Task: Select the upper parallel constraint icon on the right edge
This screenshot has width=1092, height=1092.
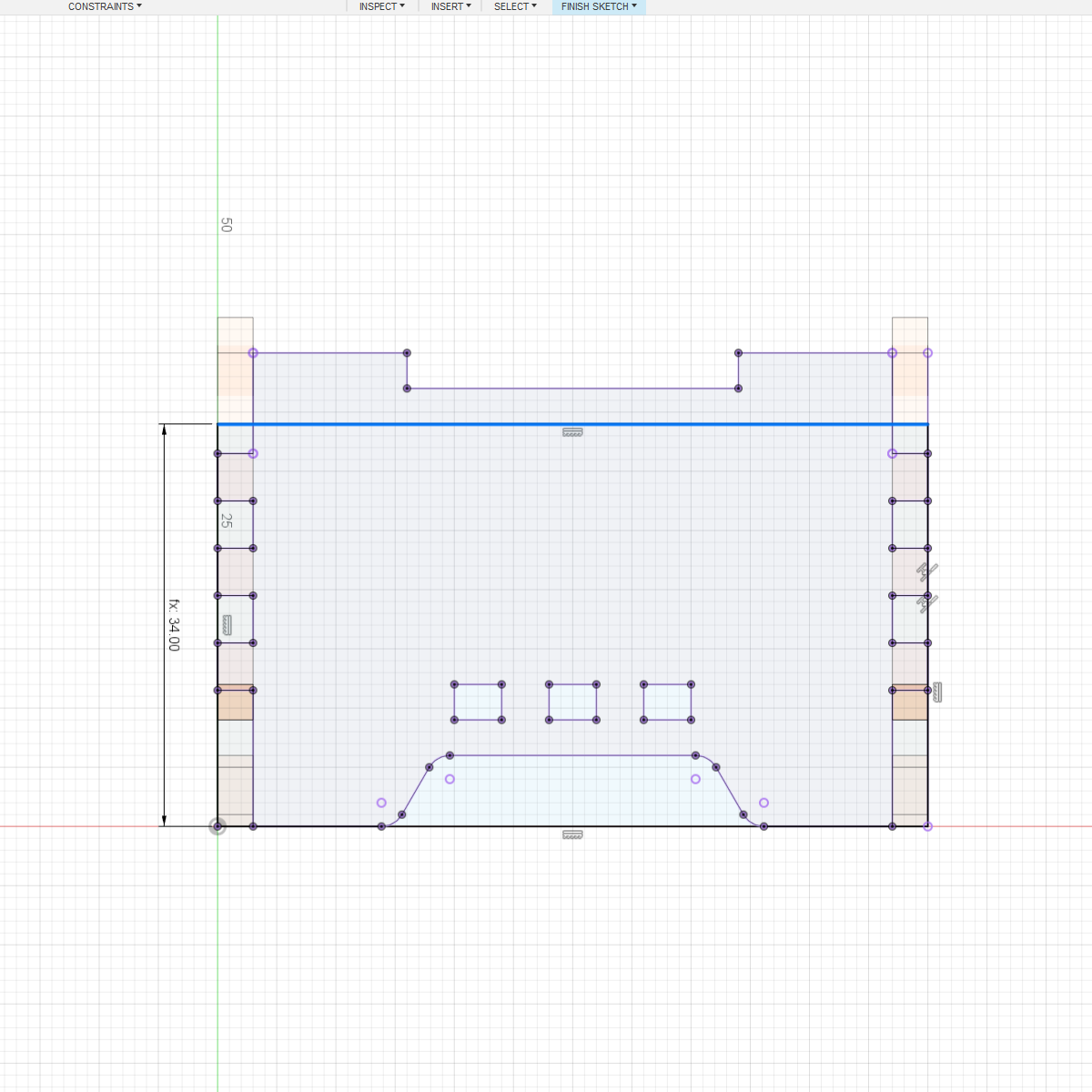Action: coord(927,571)
